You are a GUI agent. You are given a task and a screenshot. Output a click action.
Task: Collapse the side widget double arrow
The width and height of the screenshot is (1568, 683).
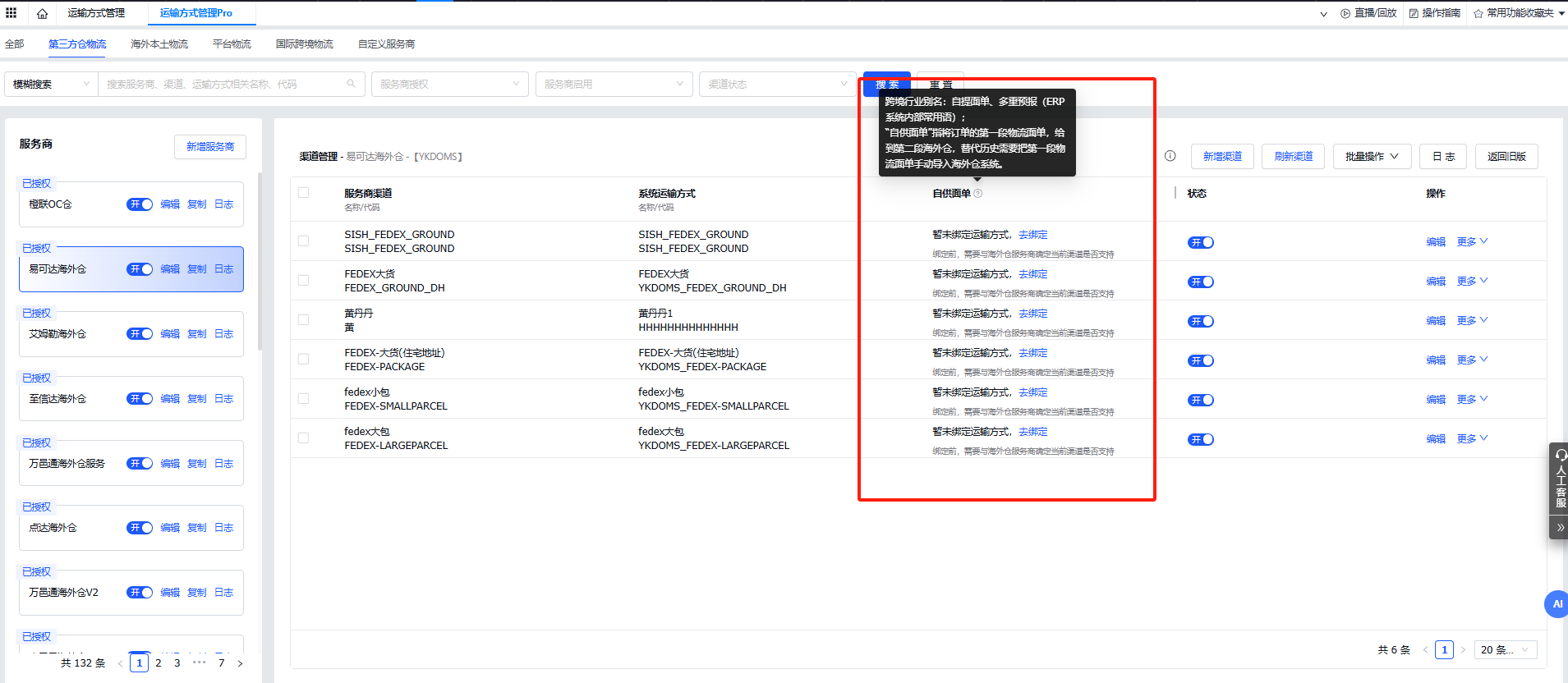(x=1559, y=527)
